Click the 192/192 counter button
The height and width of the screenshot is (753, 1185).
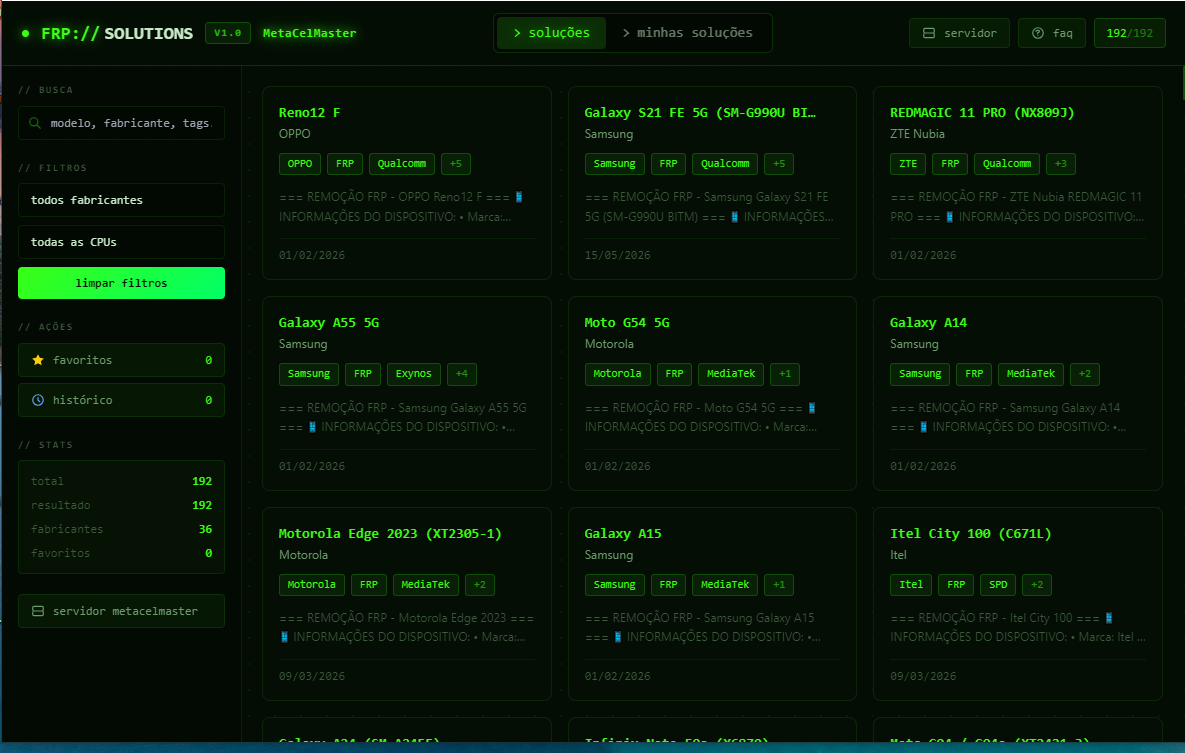1130,33
